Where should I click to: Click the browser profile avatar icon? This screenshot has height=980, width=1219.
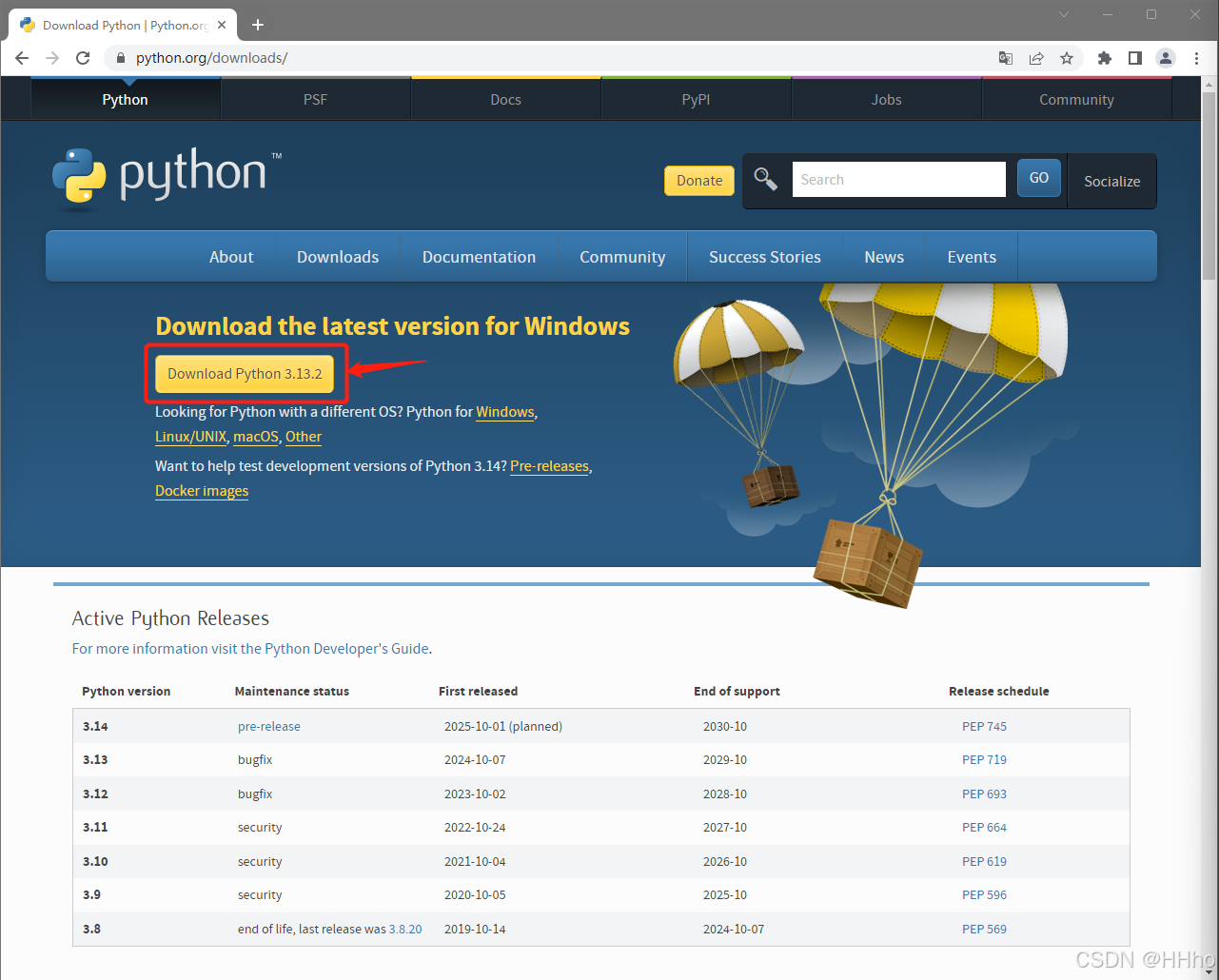tap(1165, 58)
